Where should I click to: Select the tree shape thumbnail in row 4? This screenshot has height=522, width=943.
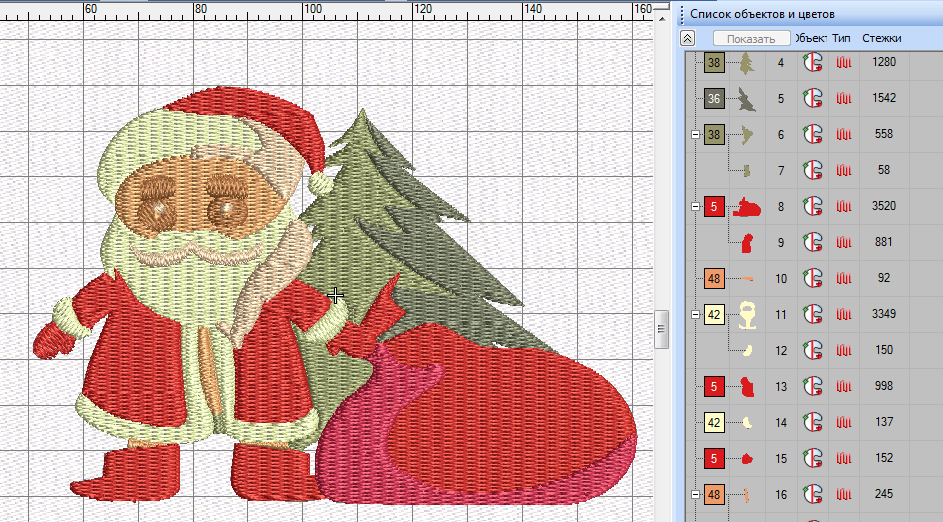click(x=745, y=63)
